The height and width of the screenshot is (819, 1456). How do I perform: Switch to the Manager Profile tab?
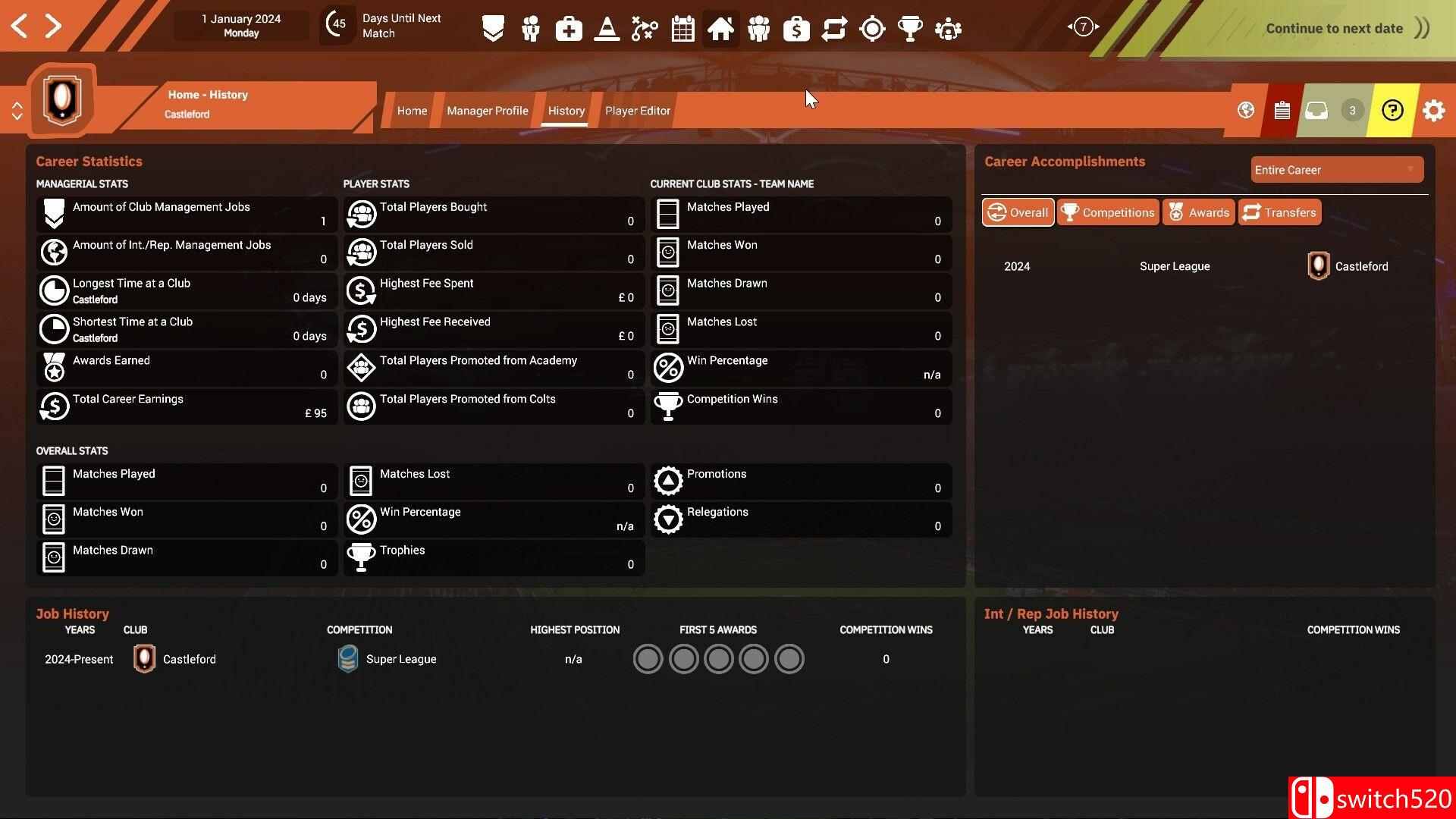487,111
